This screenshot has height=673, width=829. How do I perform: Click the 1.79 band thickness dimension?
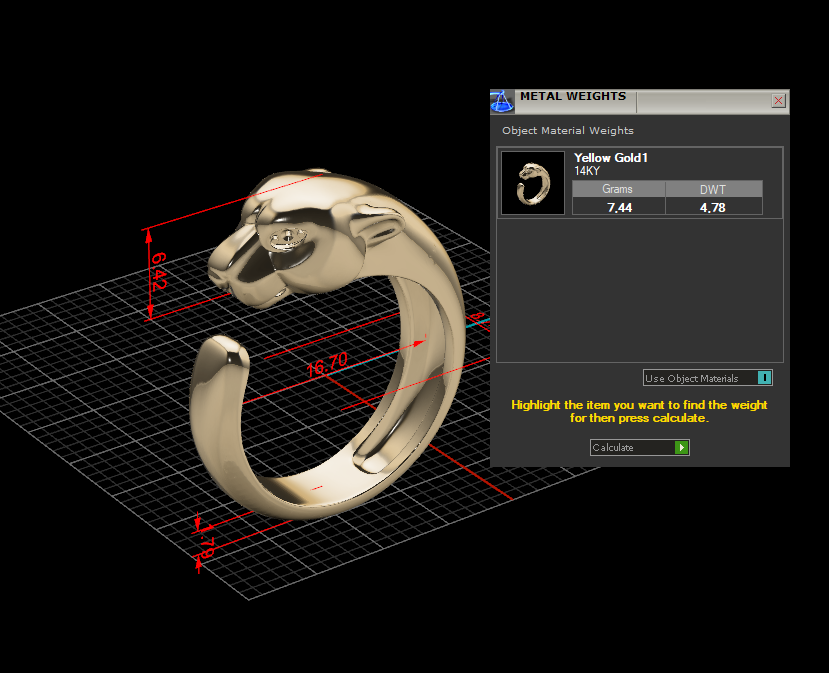(x=206, y=540)
